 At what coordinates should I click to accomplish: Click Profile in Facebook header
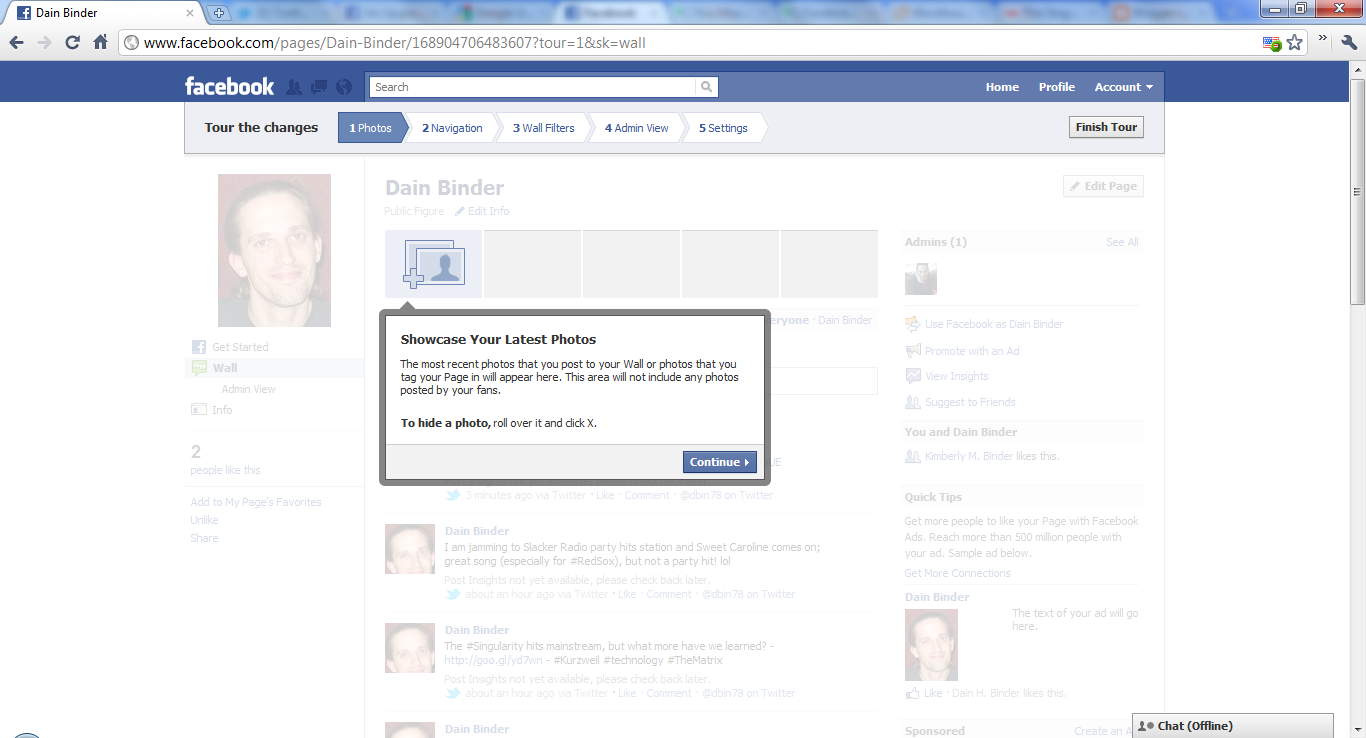tap(1056, 87)
